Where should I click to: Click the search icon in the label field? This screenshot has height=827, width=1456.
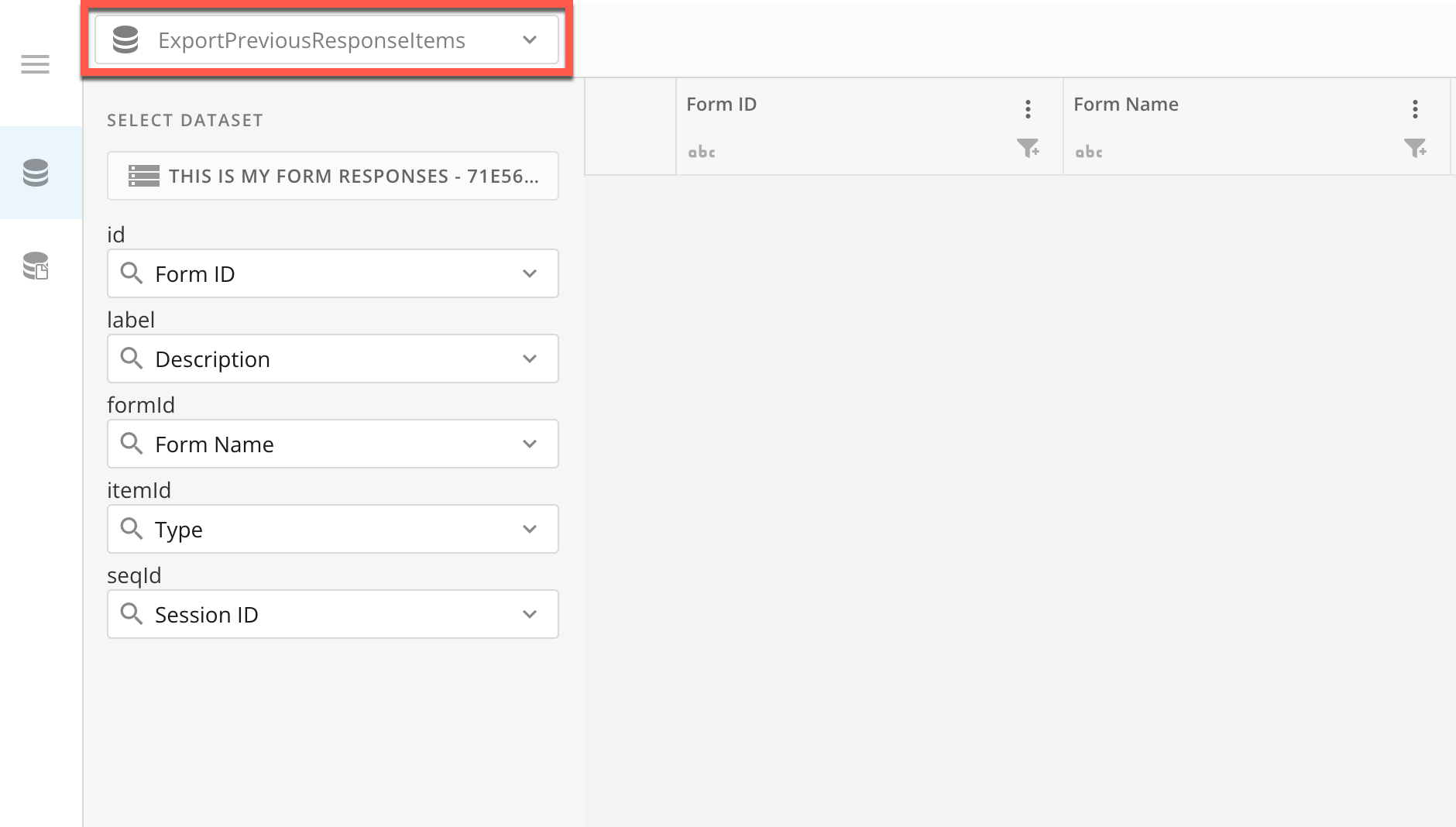131,359
